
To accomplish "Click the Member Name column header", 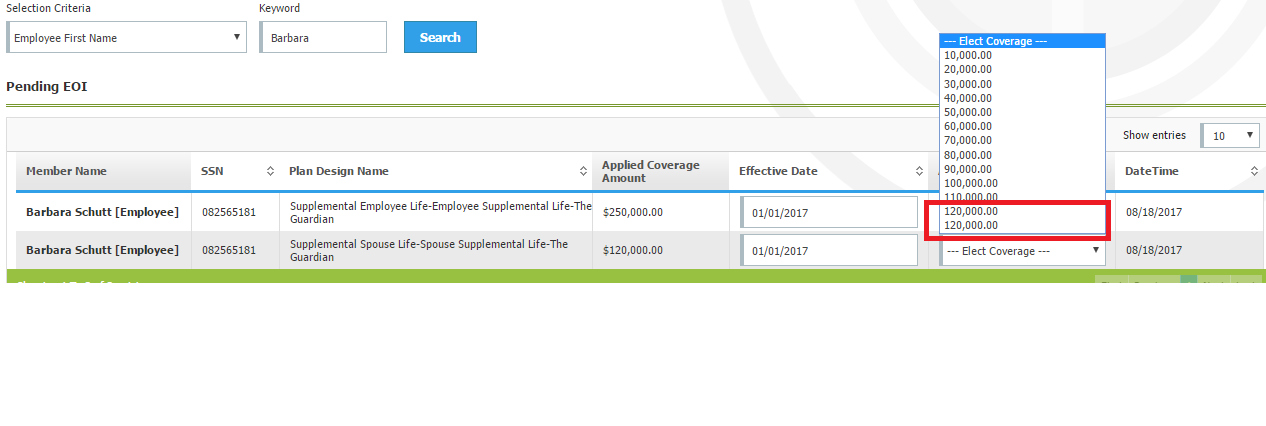I will 66,171.
